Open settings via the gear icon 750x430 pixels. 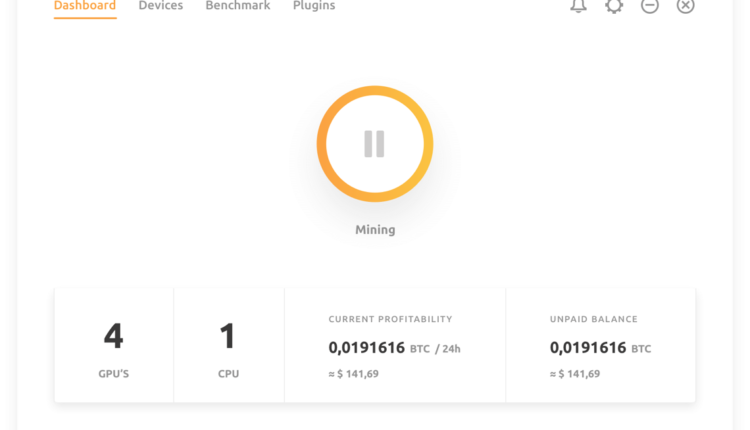[x=614, y=6]
